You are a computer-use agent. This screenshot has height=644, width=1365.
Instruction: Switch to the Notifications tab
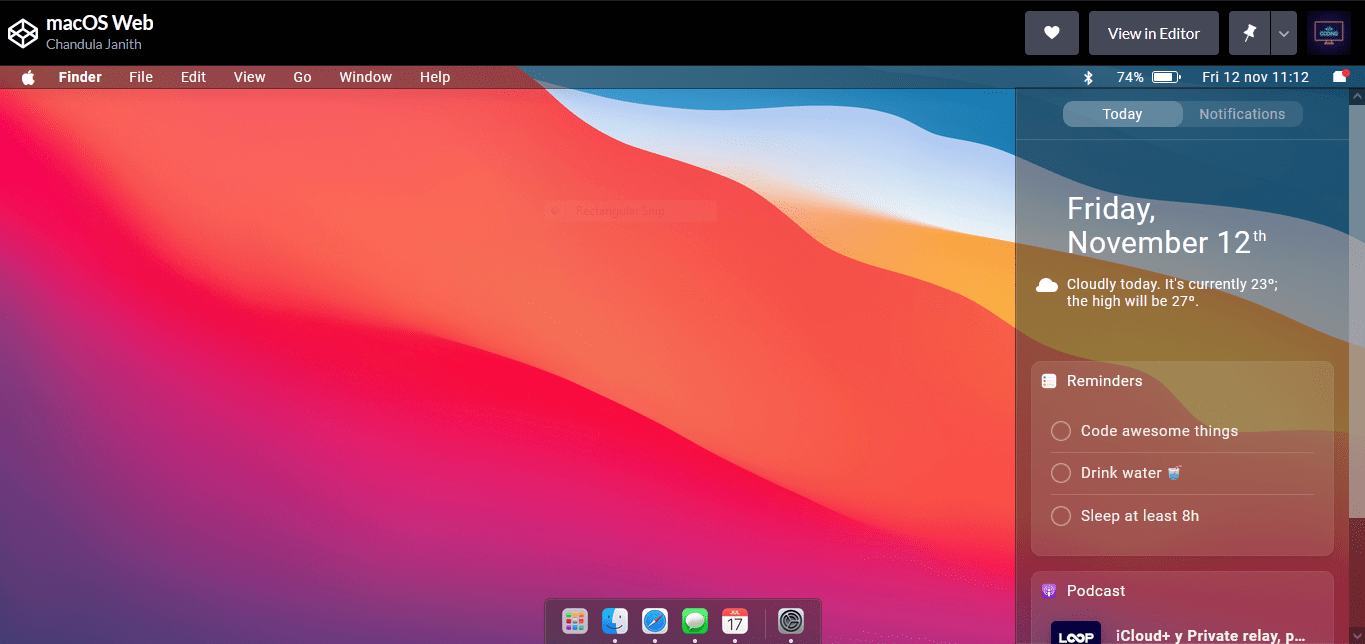click(1242, 114)
